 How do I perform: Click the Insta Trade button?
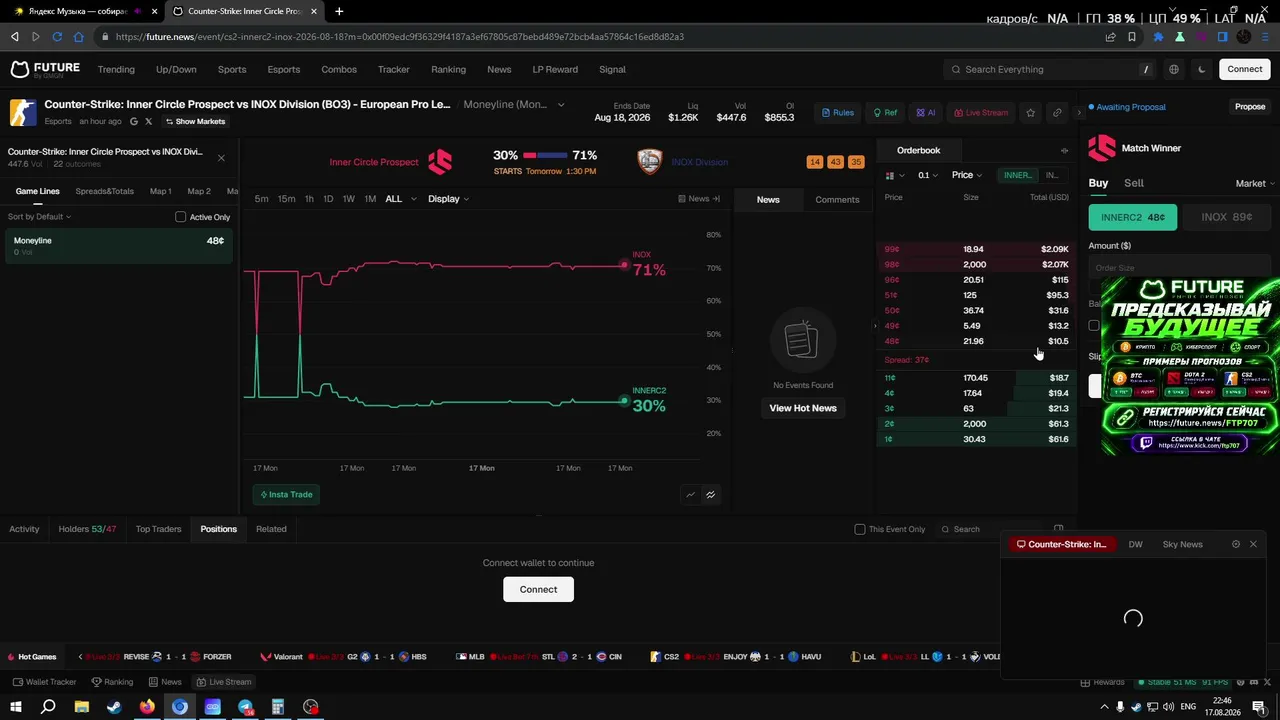pyautogui.click(x=286, y=494)
